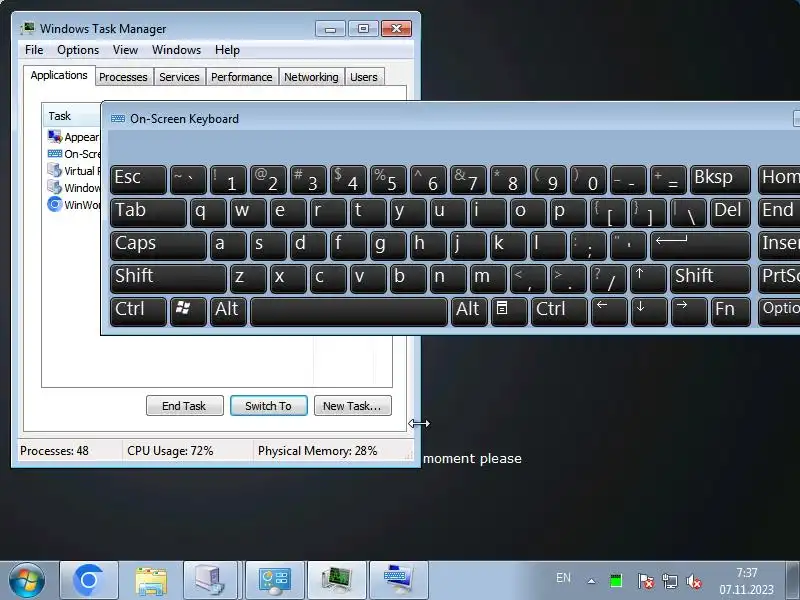This screenshot has height=600, width=800.
Task: Click the Esc key on On-Screen Keyboard
Action: coord(138,180)
